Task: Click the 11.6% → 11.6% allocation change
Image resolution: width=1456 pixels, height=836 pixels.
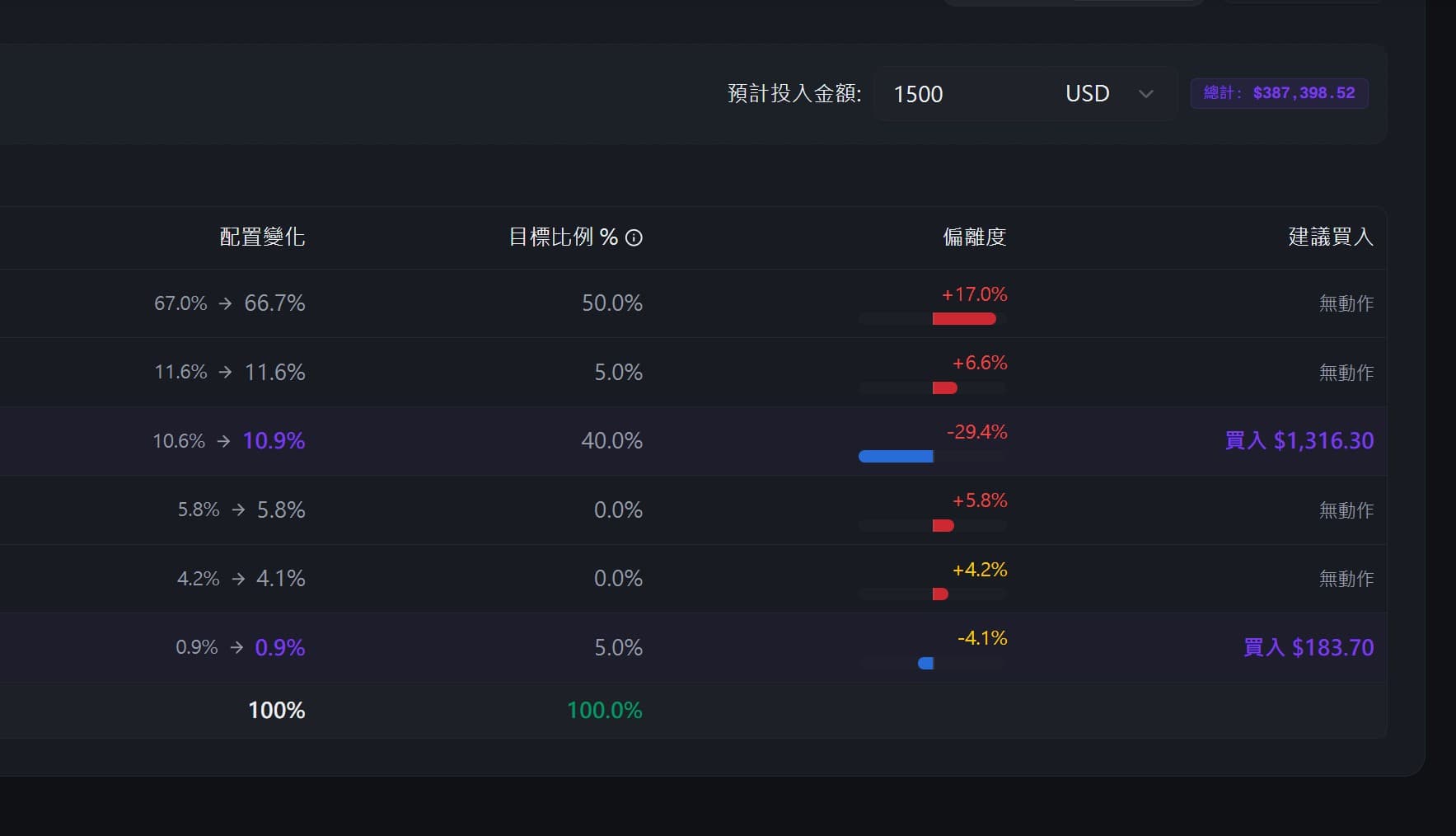Action: pos(230,372)
